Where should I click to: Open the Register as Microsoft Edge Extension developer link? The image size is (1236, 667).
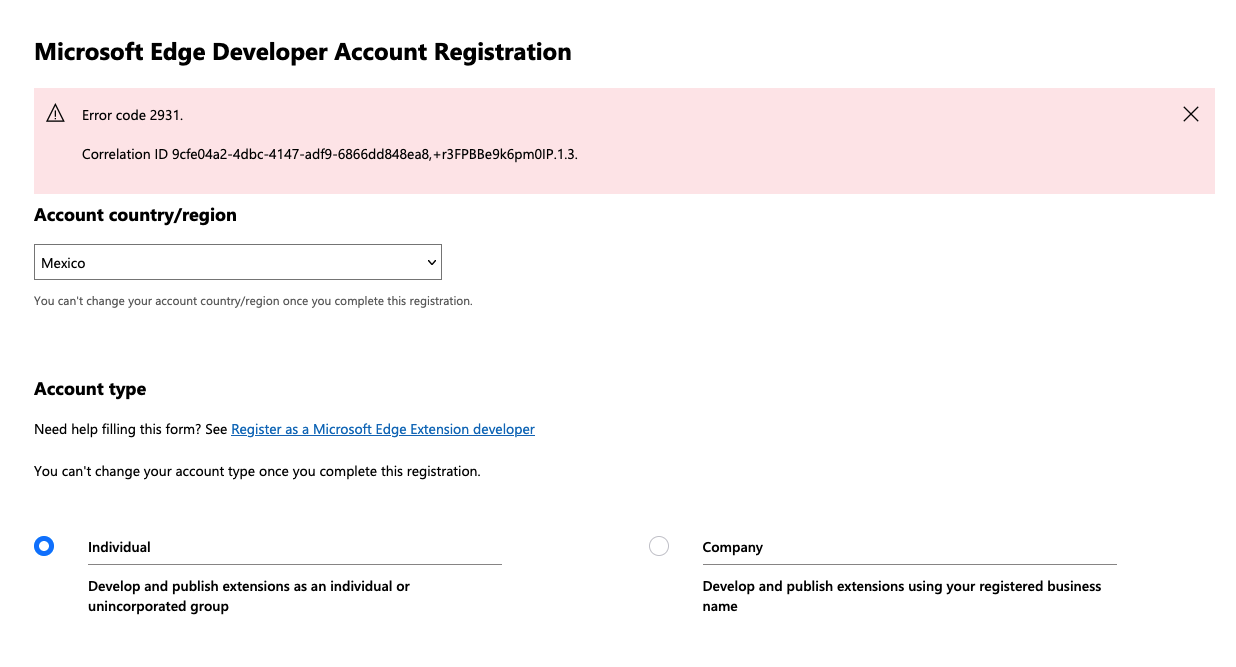383,429
